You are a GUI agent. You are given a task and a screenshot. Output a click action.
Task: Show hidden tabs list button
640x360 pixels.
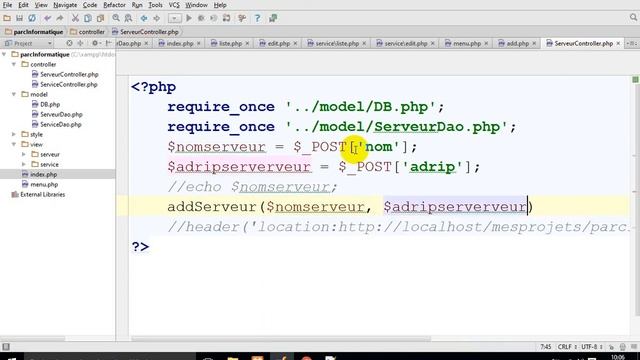tap(631, 43)
